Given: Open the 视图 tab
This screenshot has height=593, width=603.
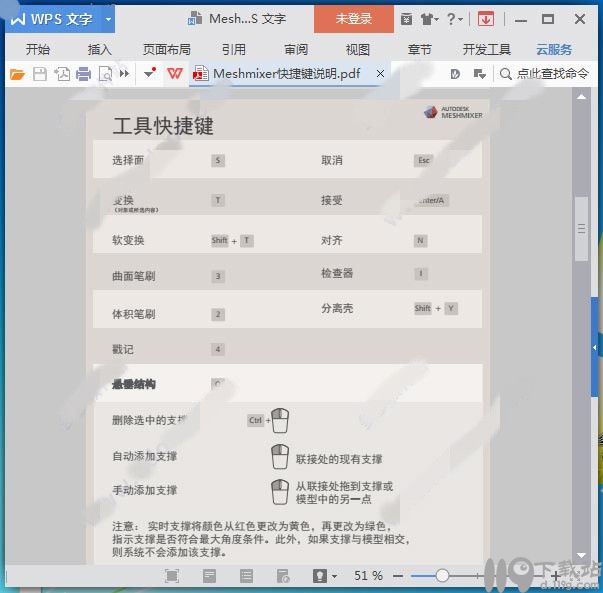Looking at the screenshot, I should click(358, 49).
